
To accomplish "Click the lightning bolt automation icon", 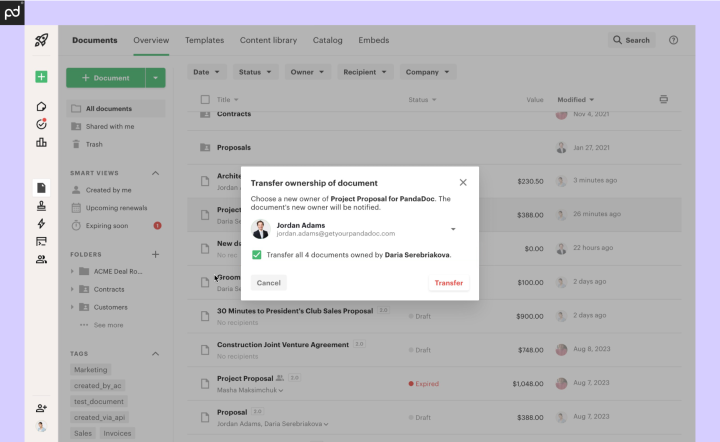I will point(41,223).
